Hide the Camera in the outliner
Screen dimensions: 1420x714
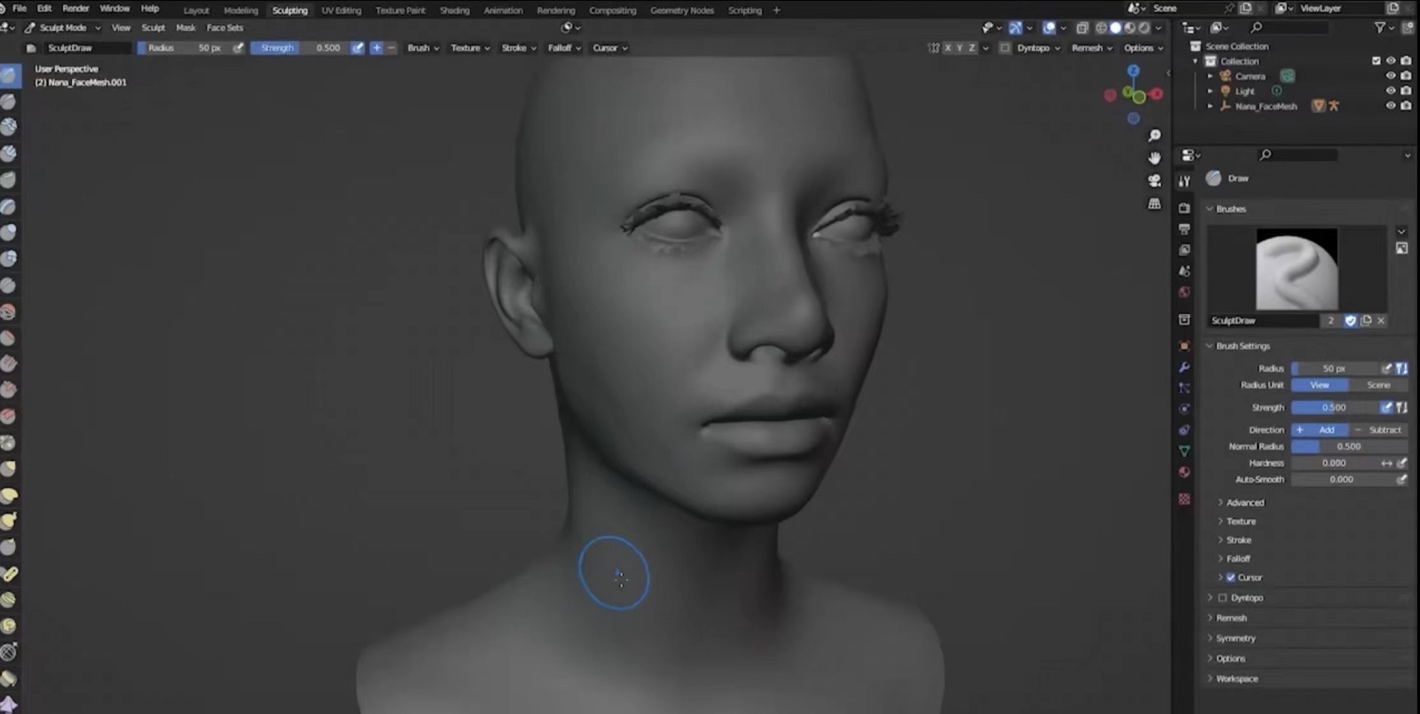coord(1390,75)
